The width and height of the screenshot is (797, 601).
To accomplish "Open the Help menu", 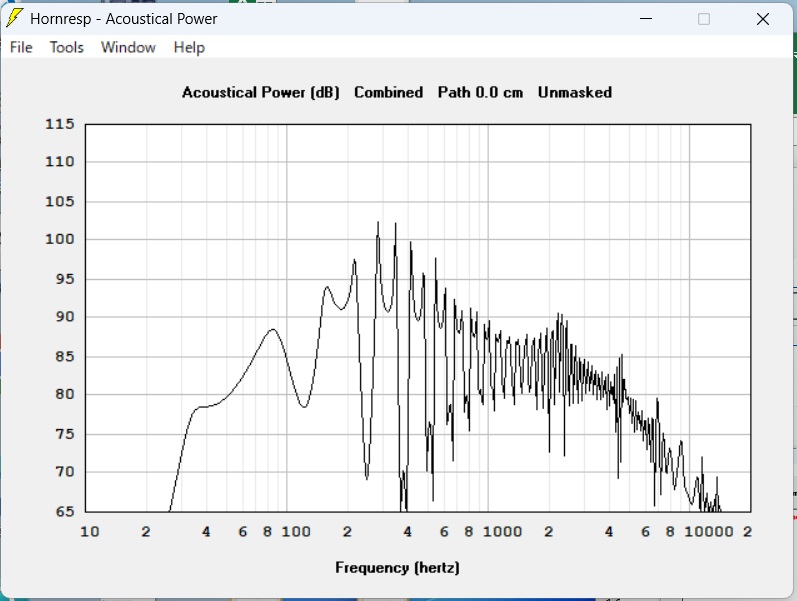I will tap(189, 47).
